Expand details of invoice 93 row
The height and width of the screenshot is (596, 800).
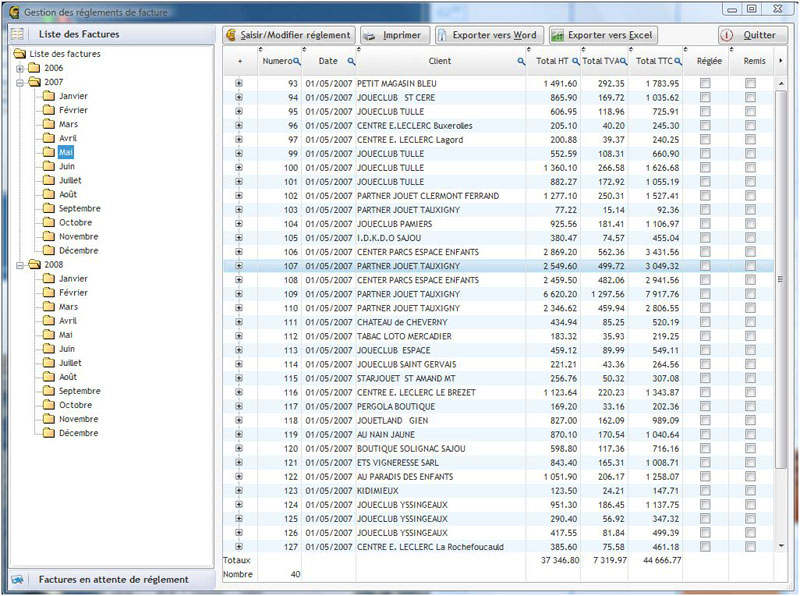pyautogui.click(x=239, y=83)
